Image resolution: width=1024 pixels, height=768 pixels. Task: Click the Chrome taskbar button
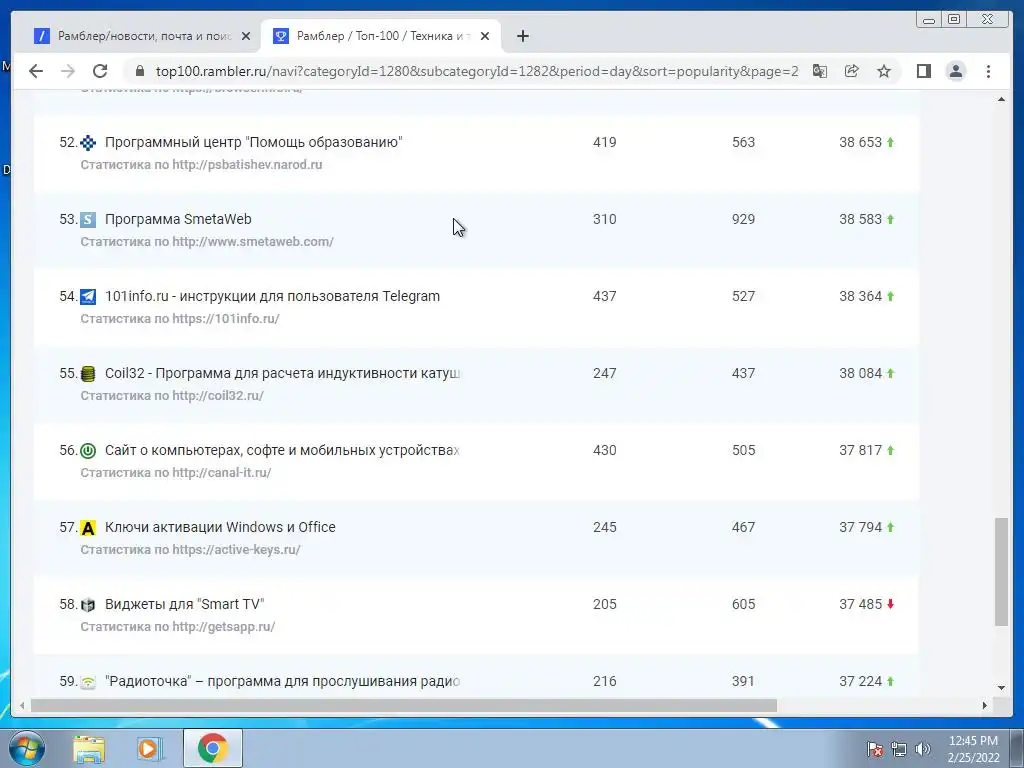[212, 748]
